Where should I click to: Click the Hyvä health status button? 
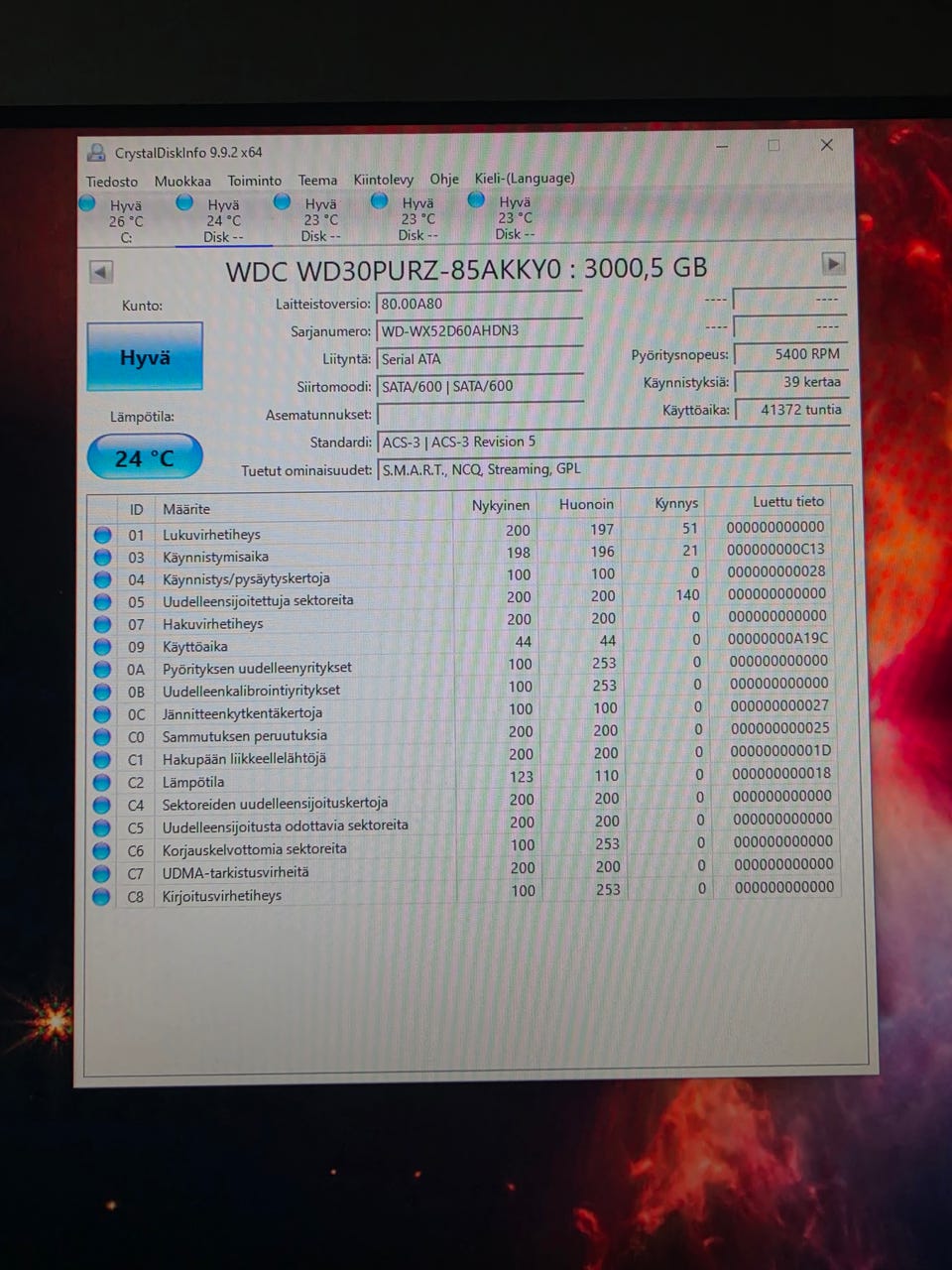click(x=145, y=356)
